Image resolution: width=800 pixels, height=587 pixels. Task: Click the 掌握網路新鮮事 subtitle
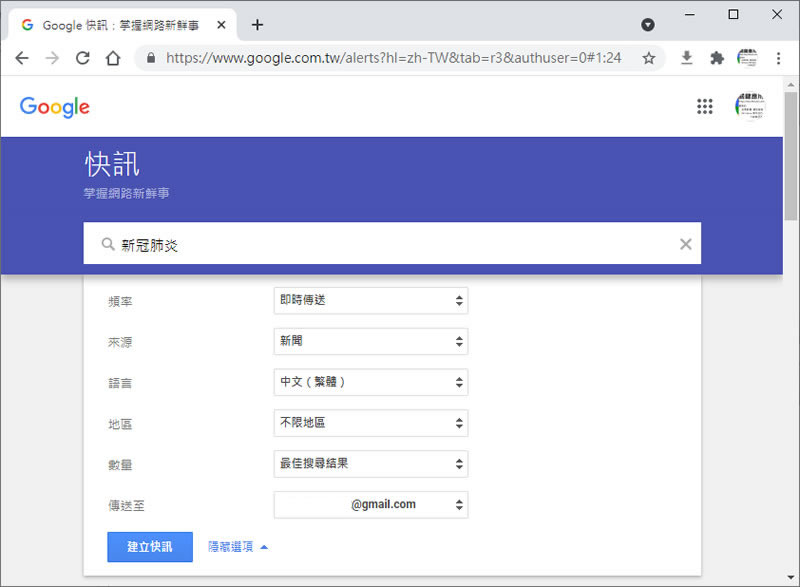(x=127, y=193)
